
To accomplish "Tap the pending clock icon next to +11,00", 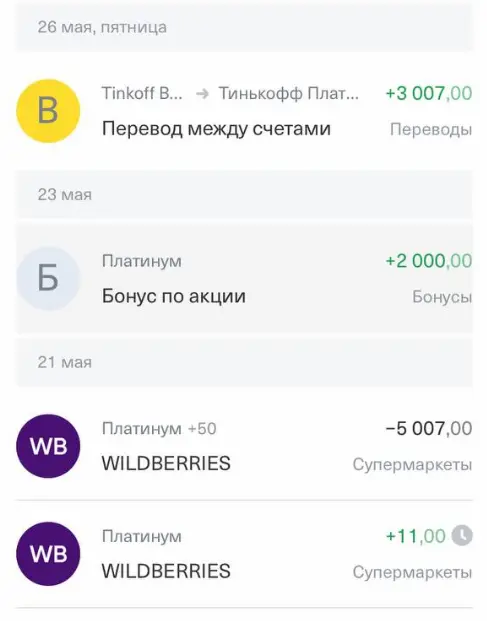I will [462, 535].
